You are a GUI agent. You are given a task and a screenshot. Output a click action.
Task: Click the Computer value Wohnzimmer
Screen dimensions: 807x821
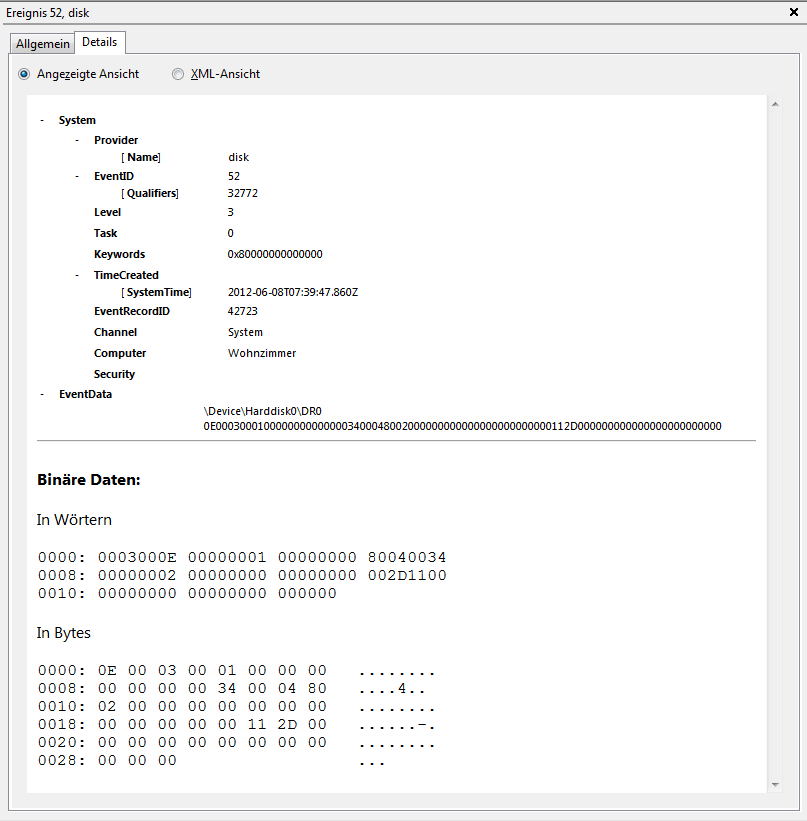click(262, 353)
